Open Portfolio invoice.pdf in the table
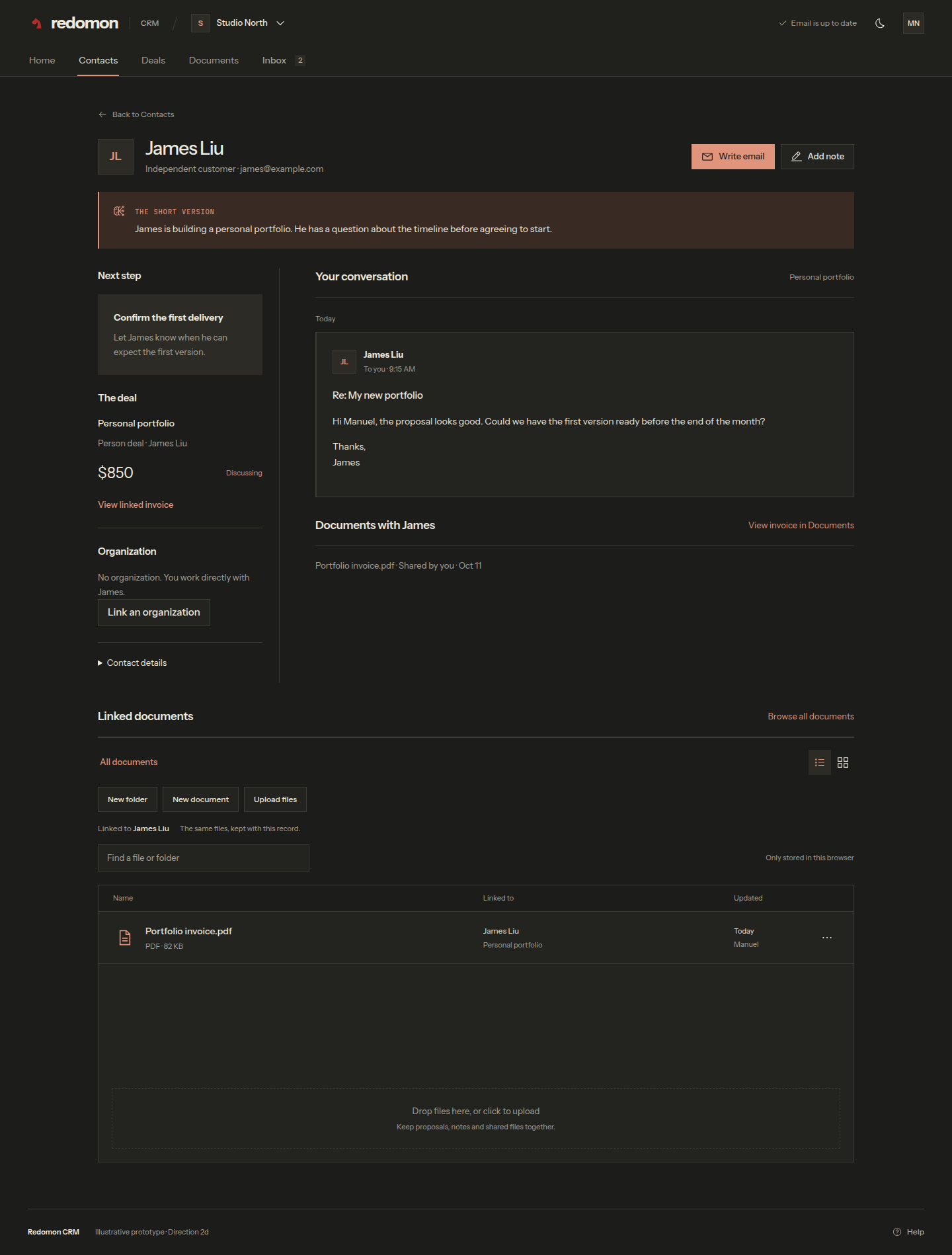The image size is (952, 1255). pyautogui.click(x=188, y=931)
